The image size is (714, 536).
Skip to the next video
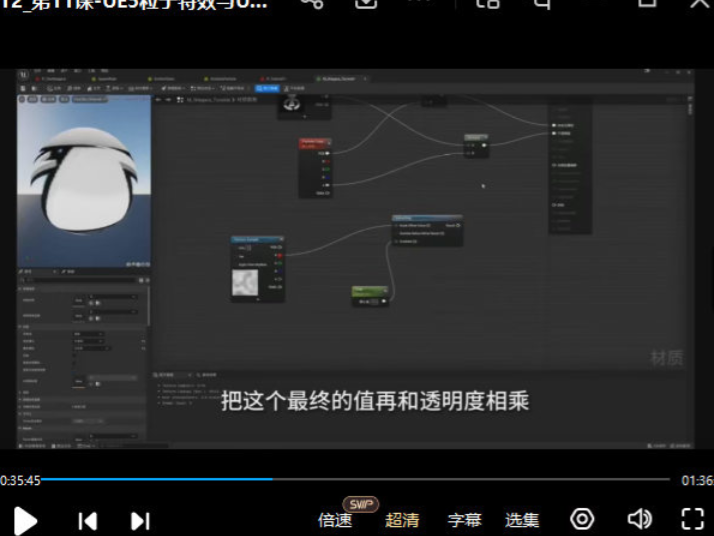click(140, 520)
